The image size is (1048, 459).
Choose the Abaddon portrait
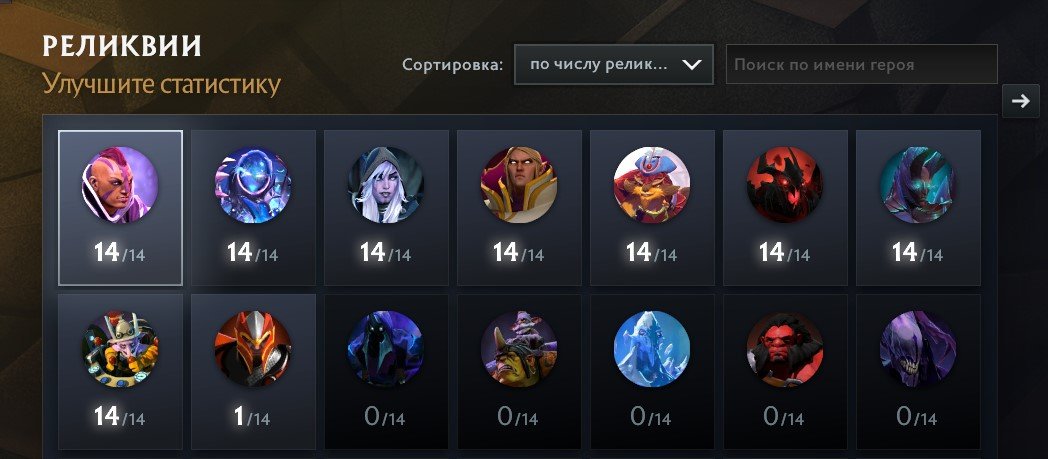[386, 349]
